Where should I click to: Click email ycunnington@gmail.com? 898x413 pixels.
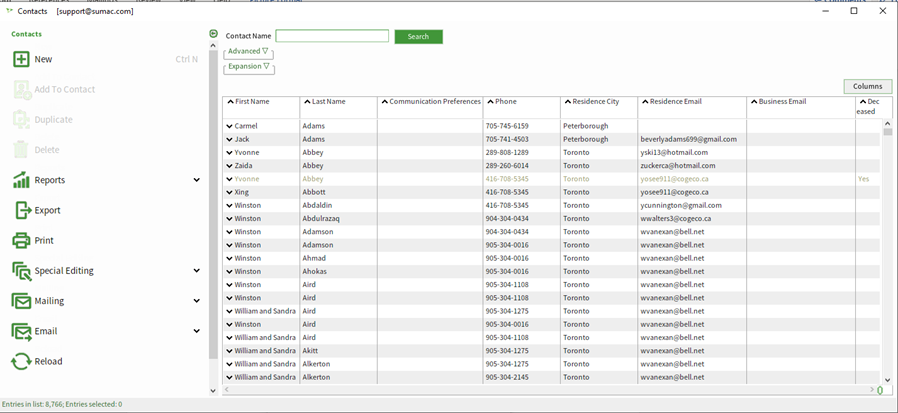click(x=681, y=206)
